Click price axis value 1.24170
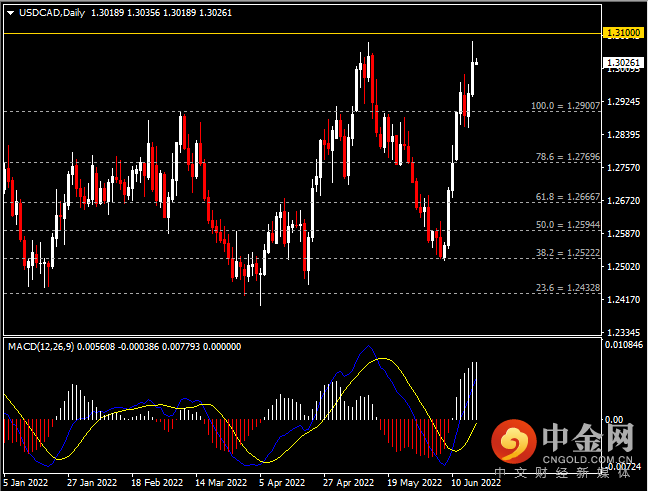648x491 pixels. pyautogui.click(x=623, y=300)
